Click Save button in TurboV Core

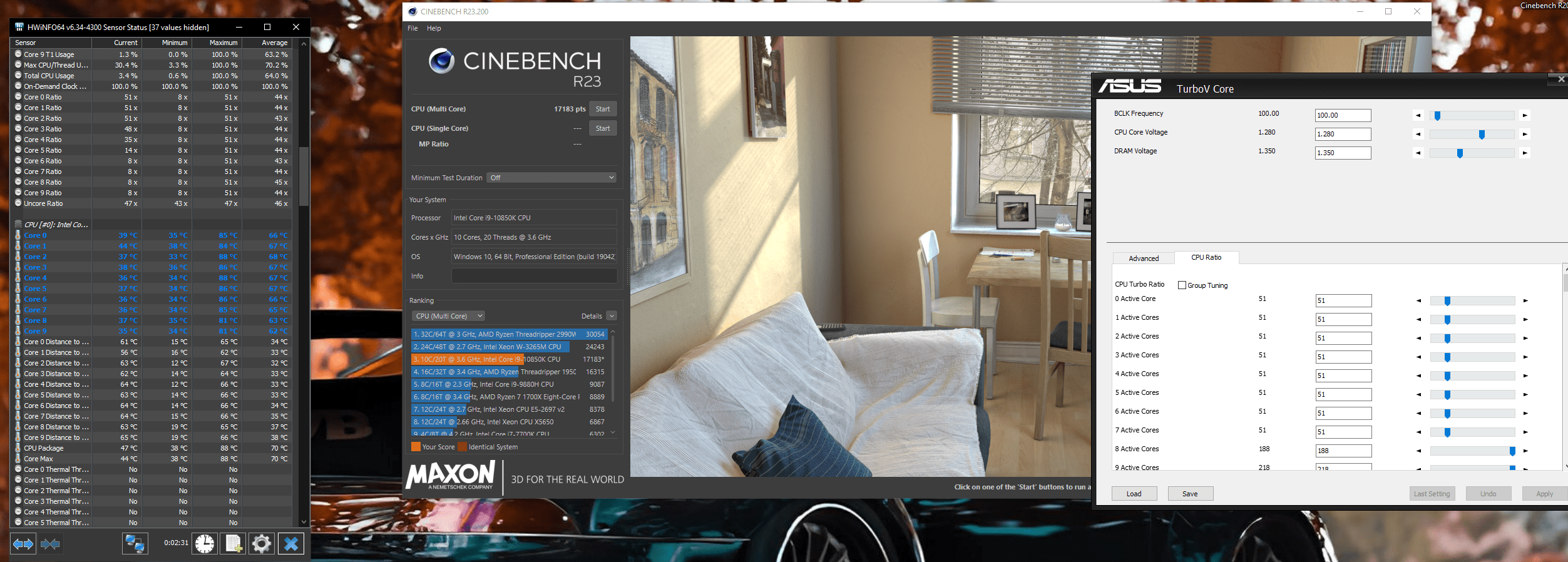[x=1190, y=494]
